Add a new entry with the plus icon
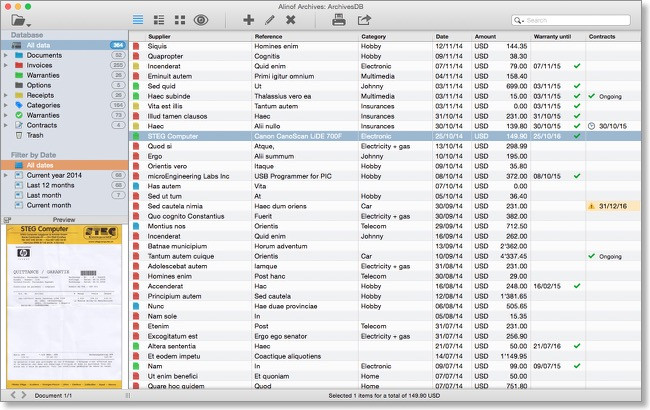The width and height of the screenshot is (650, 410). click(249, 19)
